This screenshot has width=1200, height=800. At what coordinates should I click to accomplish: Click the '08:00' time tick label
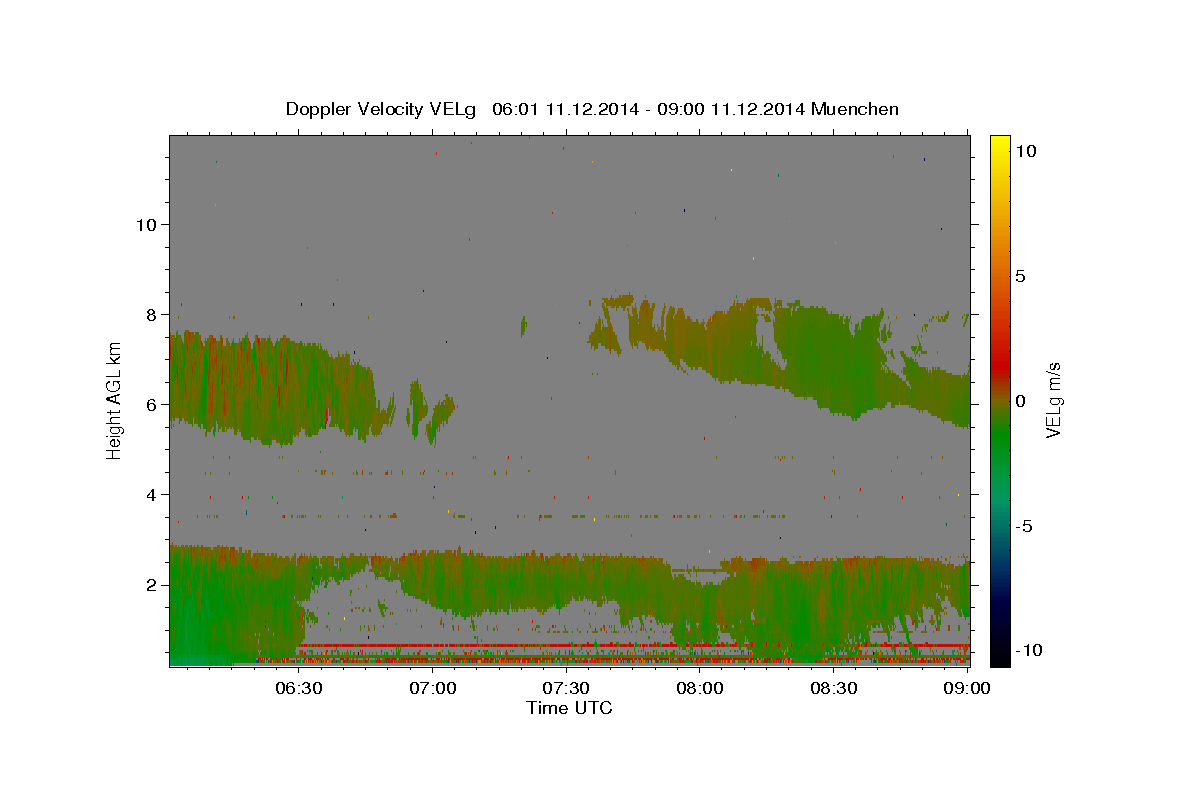point(700,688)
